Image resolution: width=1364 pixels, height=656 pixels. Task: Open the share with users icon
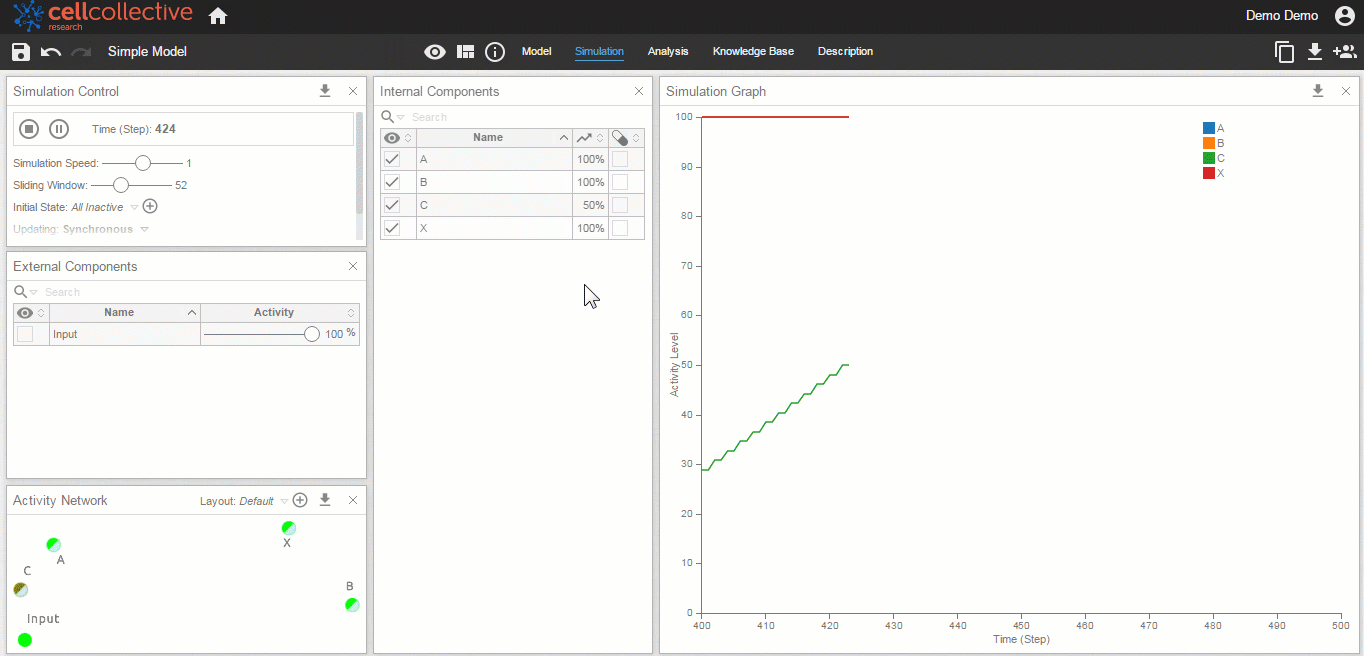(1345, 52)
